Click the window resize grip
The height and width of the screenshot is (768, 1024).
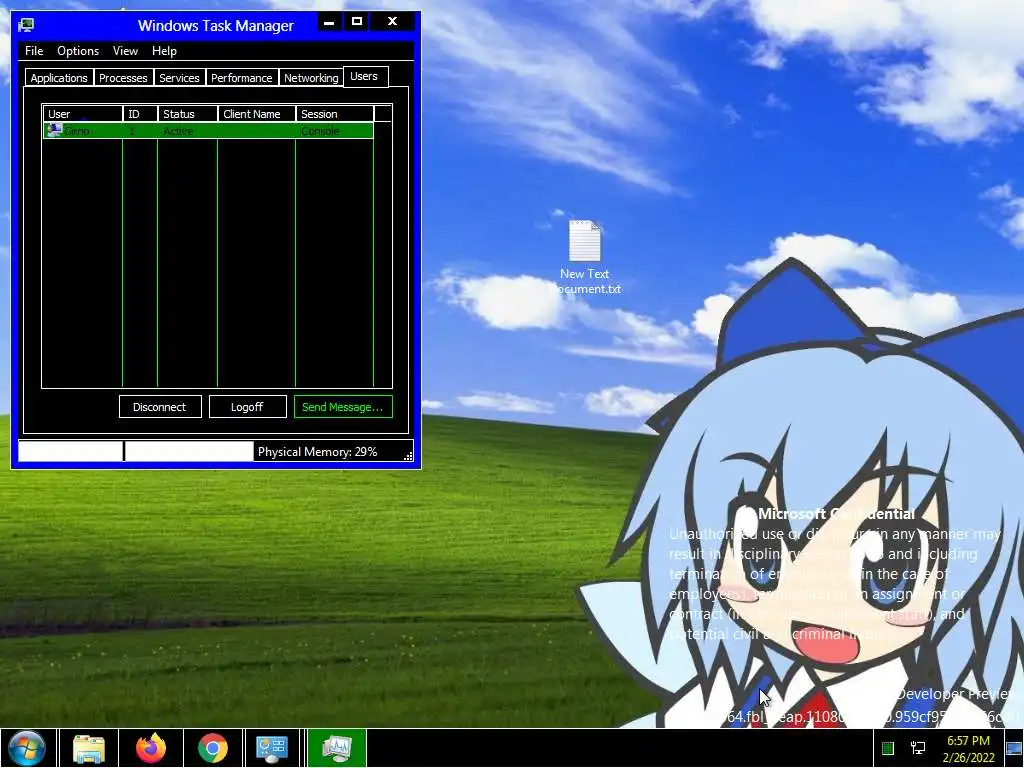tap(408, 456)
